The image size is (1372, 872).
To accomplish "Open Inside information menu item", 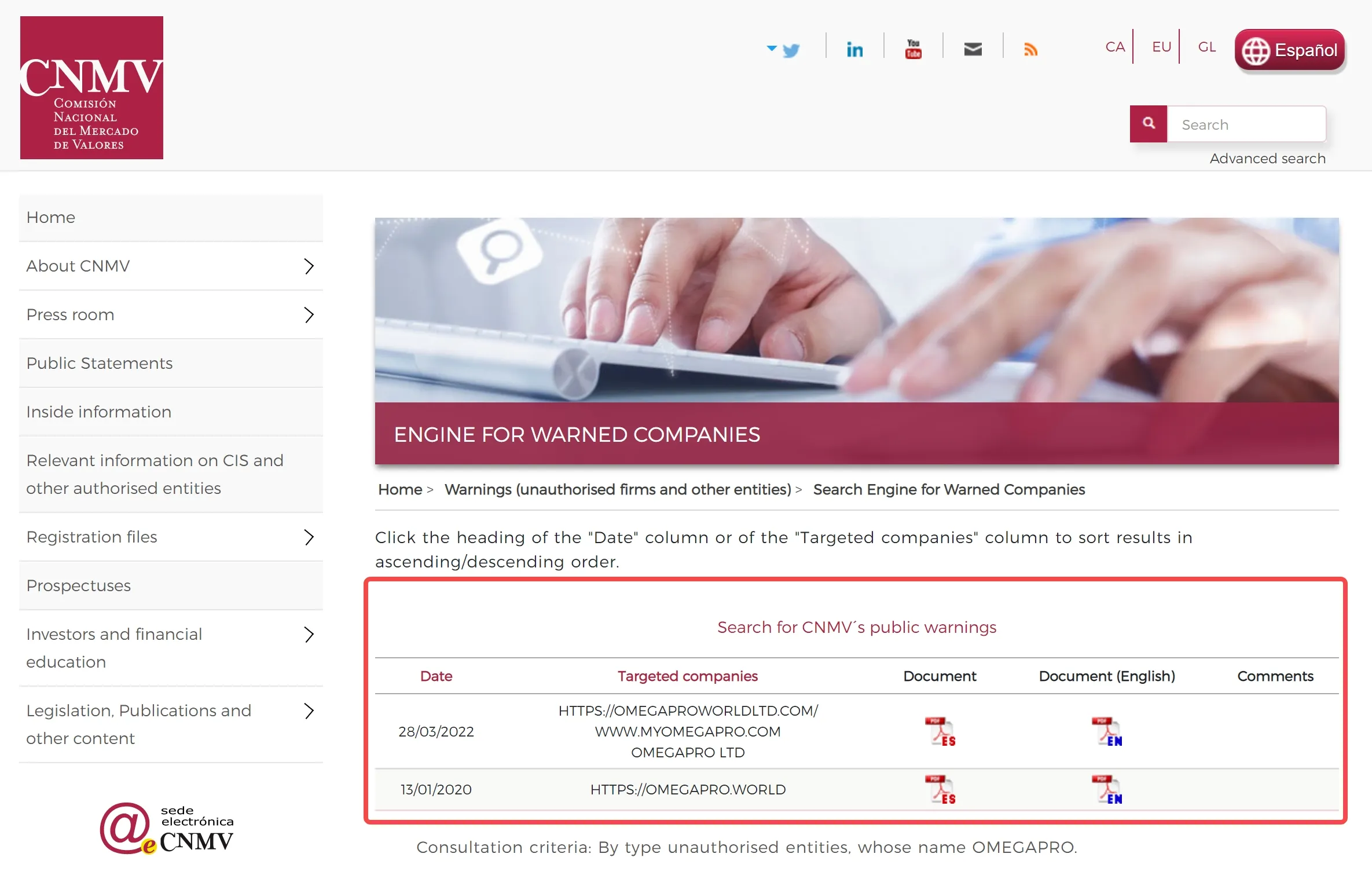I will (171, 412).
